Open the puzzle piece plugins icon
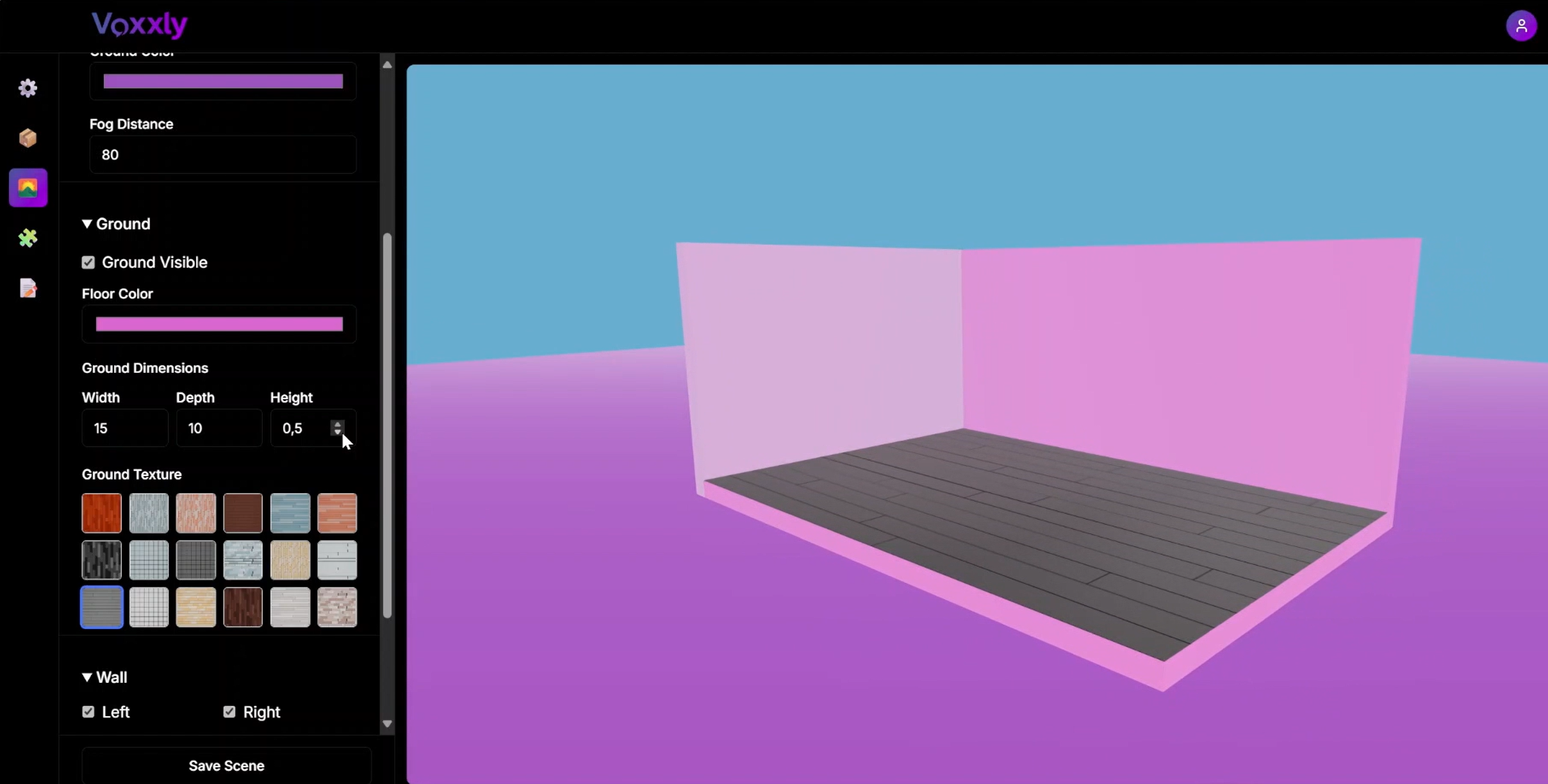 click(28, 238)
